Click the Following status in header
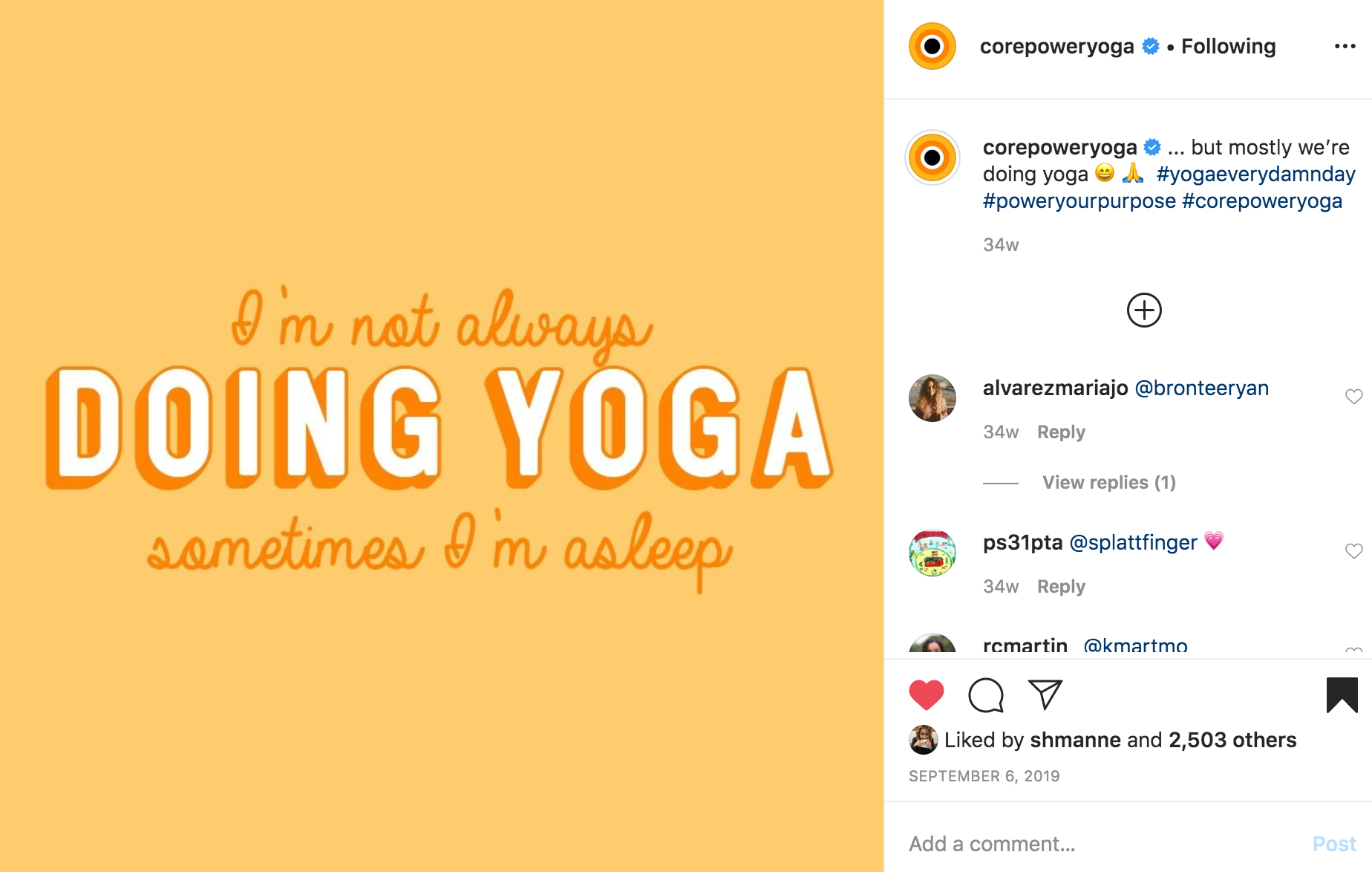 coord(1228,46)
